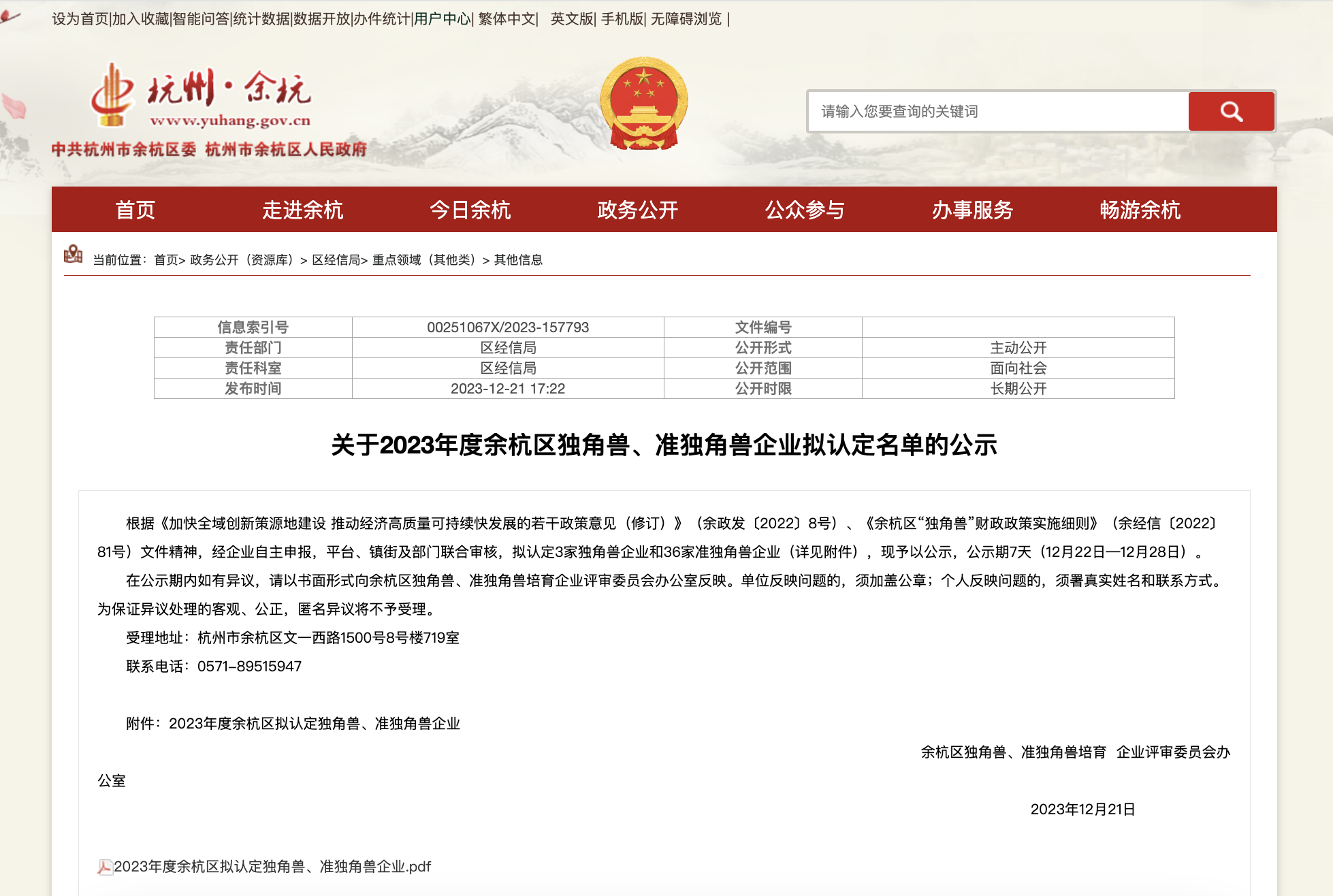Click the PDF file icon beside the attachment
1333x896 pixels.
105,867
